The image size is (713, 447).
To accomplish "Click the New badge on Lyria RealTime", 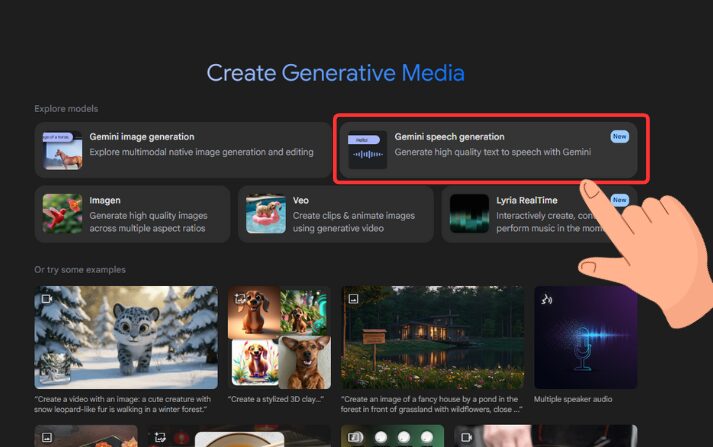I will (619, 200).
